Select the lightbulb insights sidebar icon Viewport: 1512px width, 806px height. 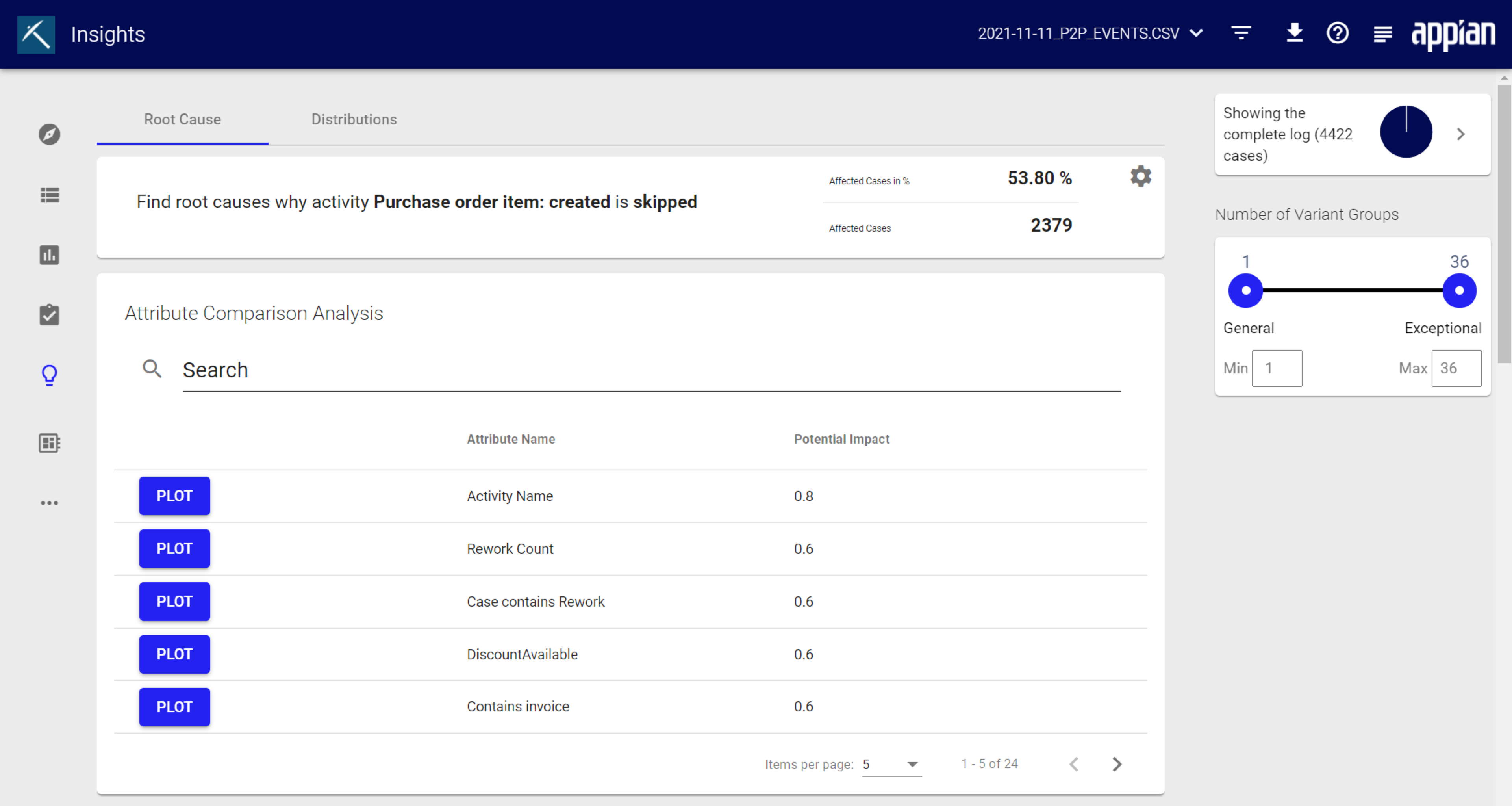[x=49, y=375]
